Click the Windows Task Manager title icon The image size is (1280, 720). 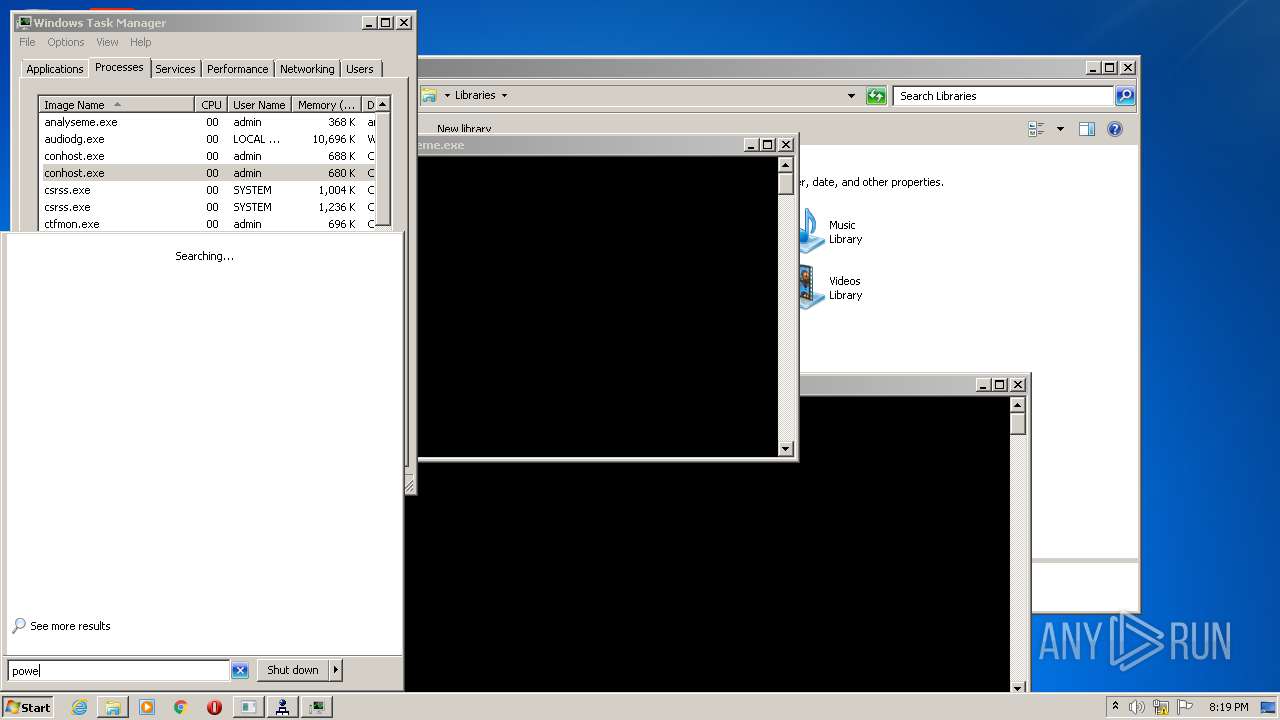24,22
